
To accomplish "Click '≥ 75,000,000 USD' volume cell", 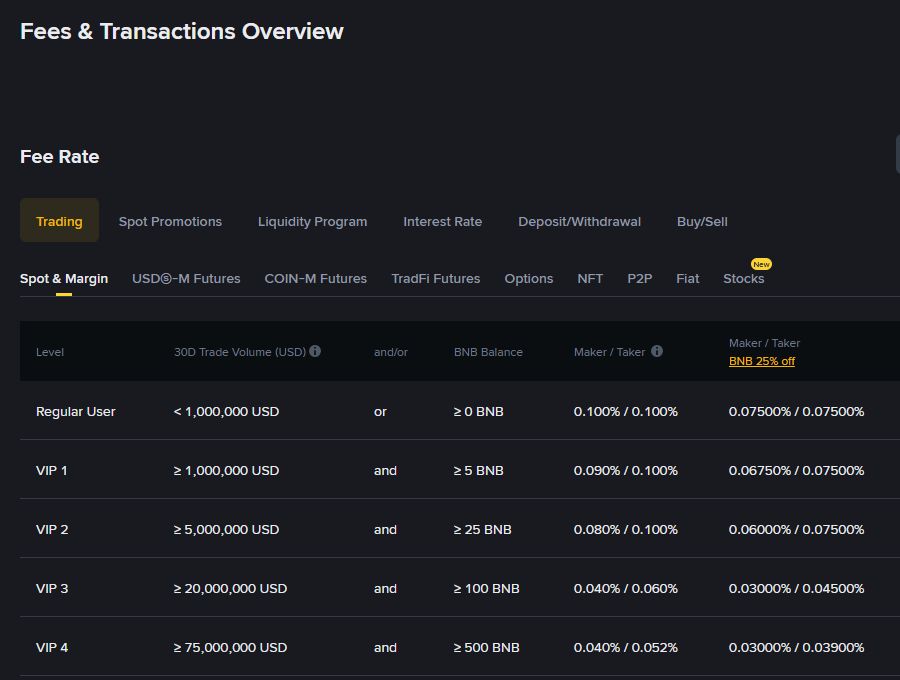I will point(230,648).
